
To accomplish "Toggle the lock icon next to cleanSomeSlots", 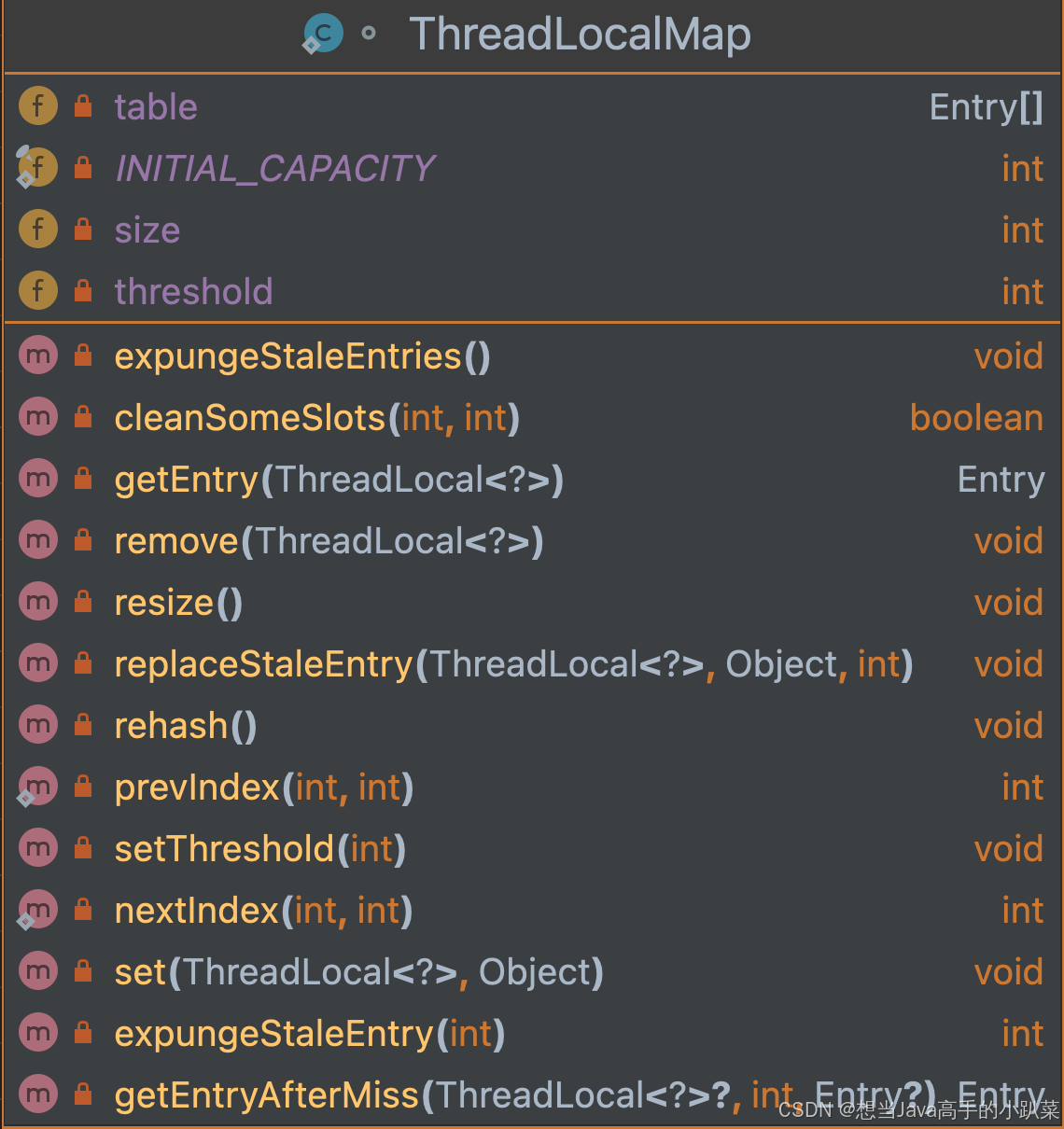I will 82,417.
